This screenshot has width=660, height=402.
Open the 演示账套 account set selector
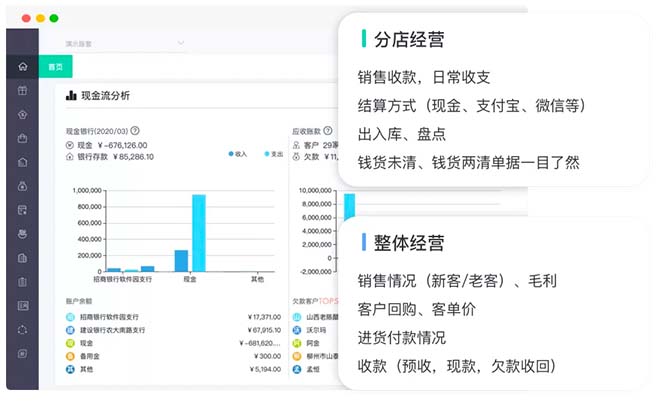pyautogui.click(x=125, y=43)
